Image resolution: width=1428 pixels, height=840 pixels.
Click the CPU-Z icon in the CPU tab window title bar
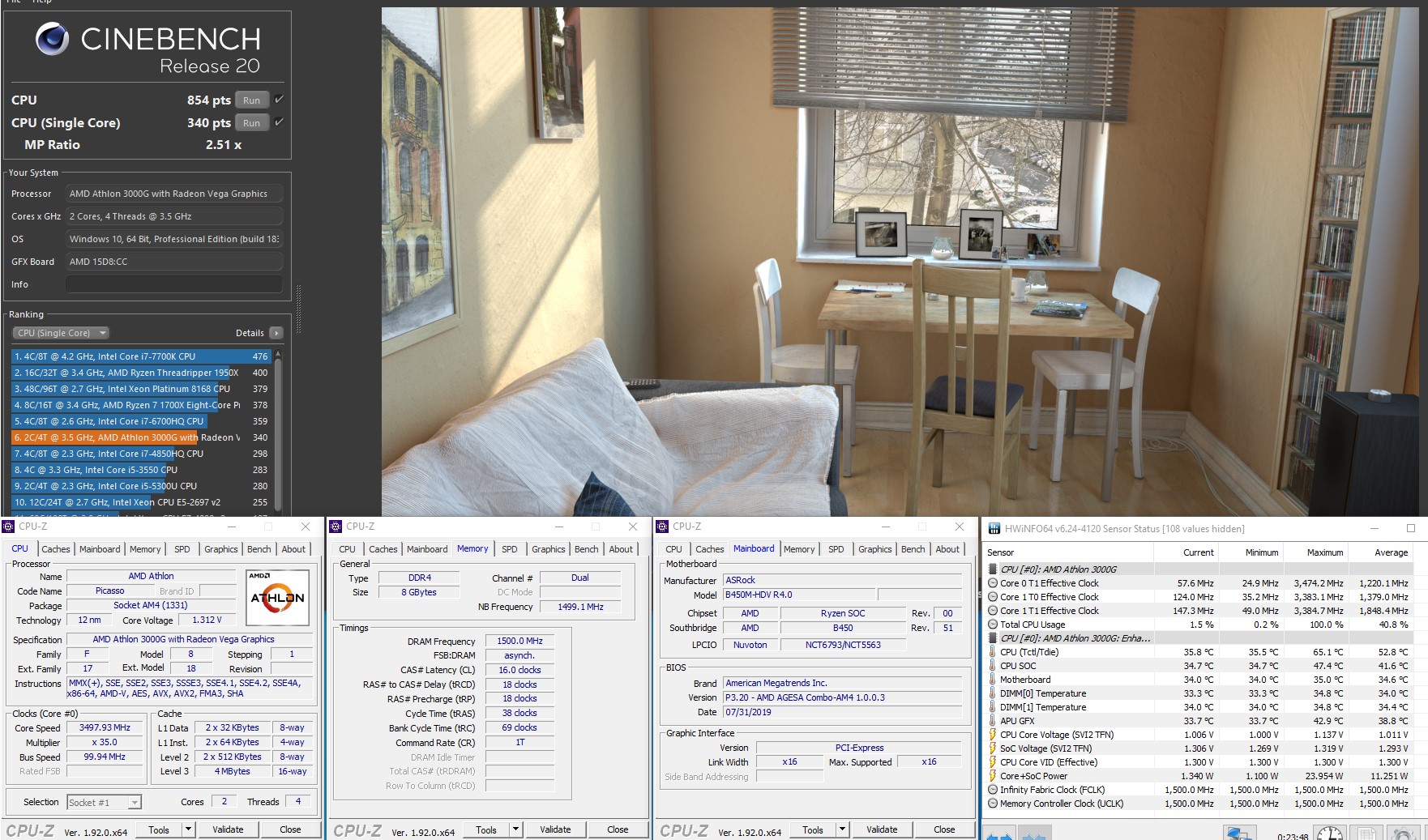click(x=9, y=527)
